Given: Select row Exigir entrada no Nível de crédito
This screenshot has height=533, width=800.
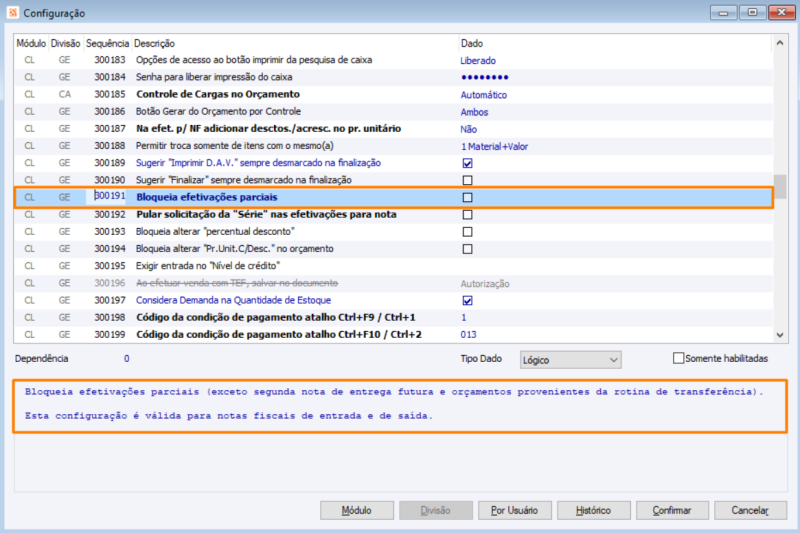Looking at the screenshot, I should pyautogui.click(x=393, y=266).
